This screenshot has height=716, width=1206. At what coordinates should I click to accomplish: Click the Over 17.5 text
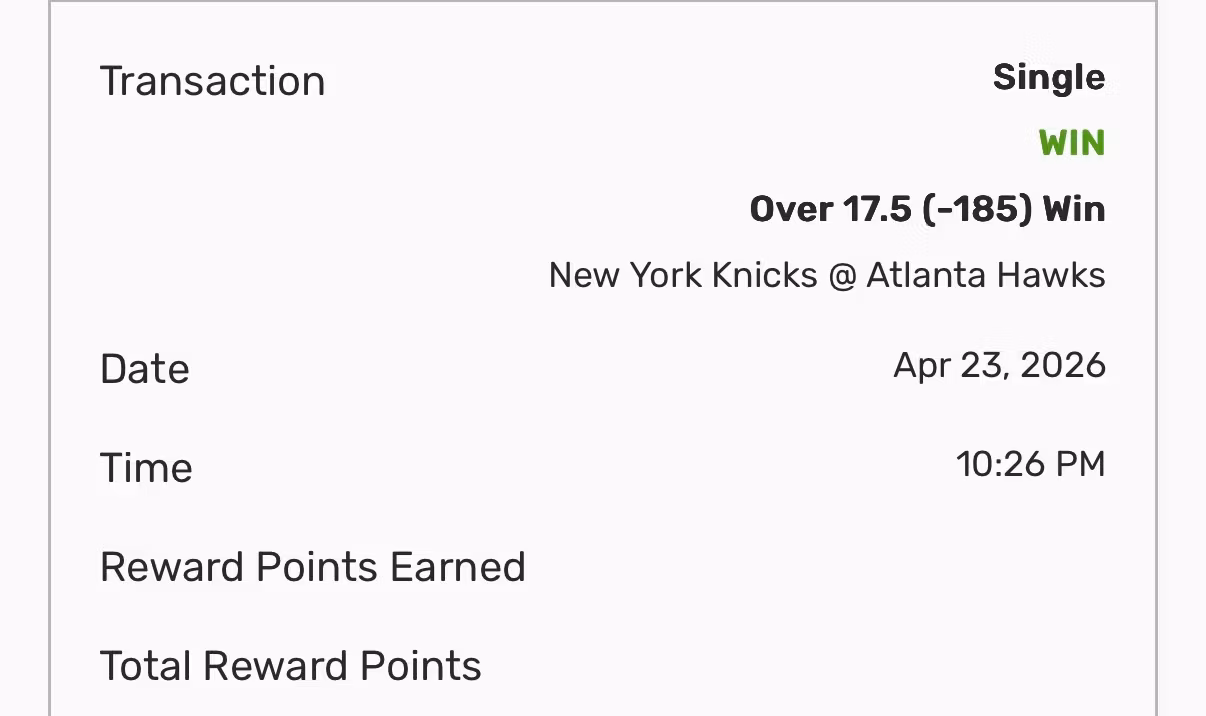(830, 210)
